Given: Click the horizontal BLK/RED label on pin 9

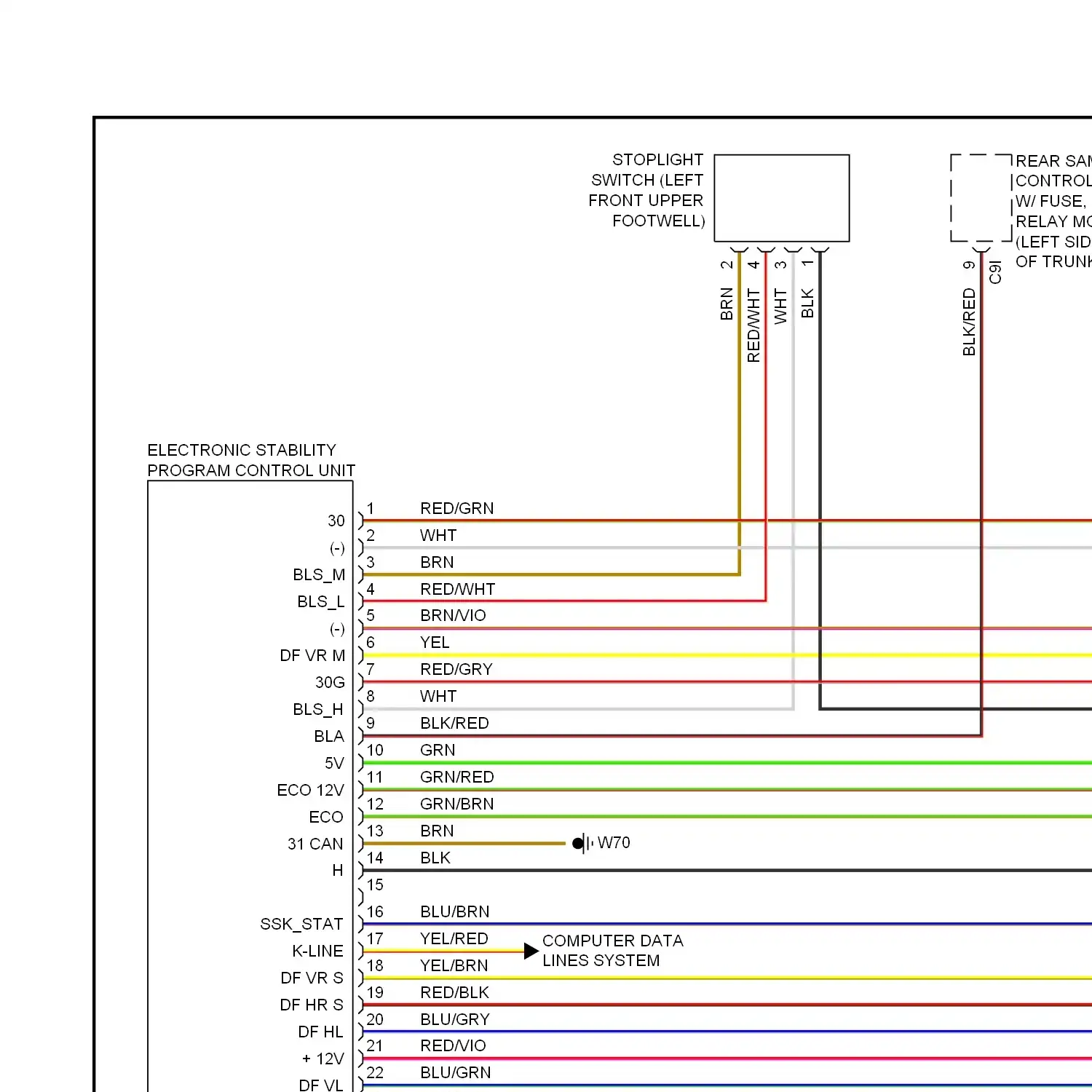Looking at the screenshot, I should point(454,723).
